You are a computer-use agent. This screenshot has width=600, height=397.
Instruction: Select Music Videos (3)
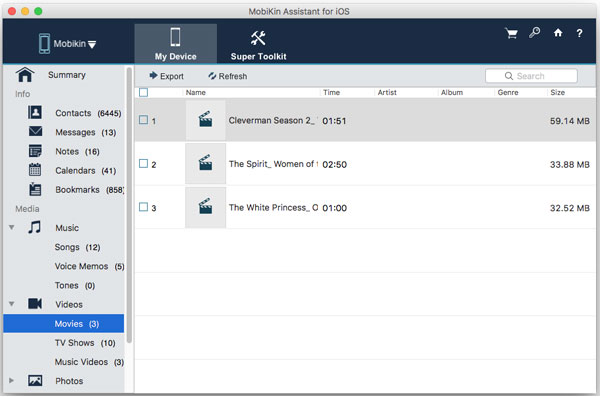(89, 362)
